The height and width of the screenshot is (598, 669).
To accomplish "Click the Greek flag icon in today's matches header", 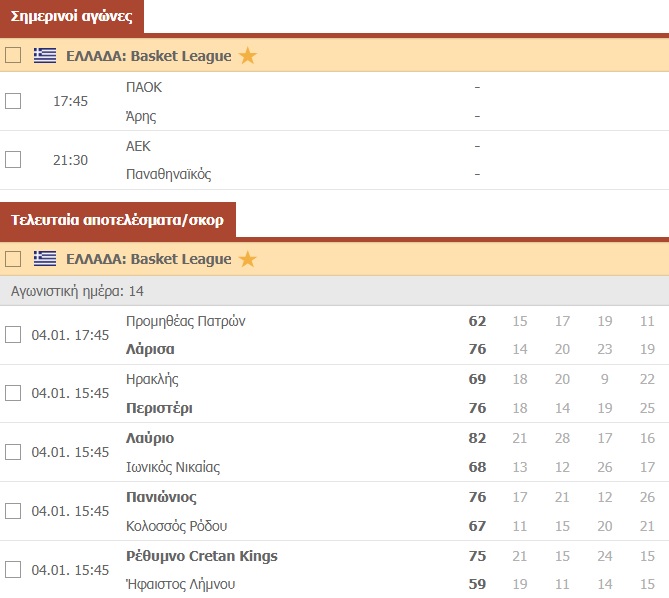I will tap(45, 55).
